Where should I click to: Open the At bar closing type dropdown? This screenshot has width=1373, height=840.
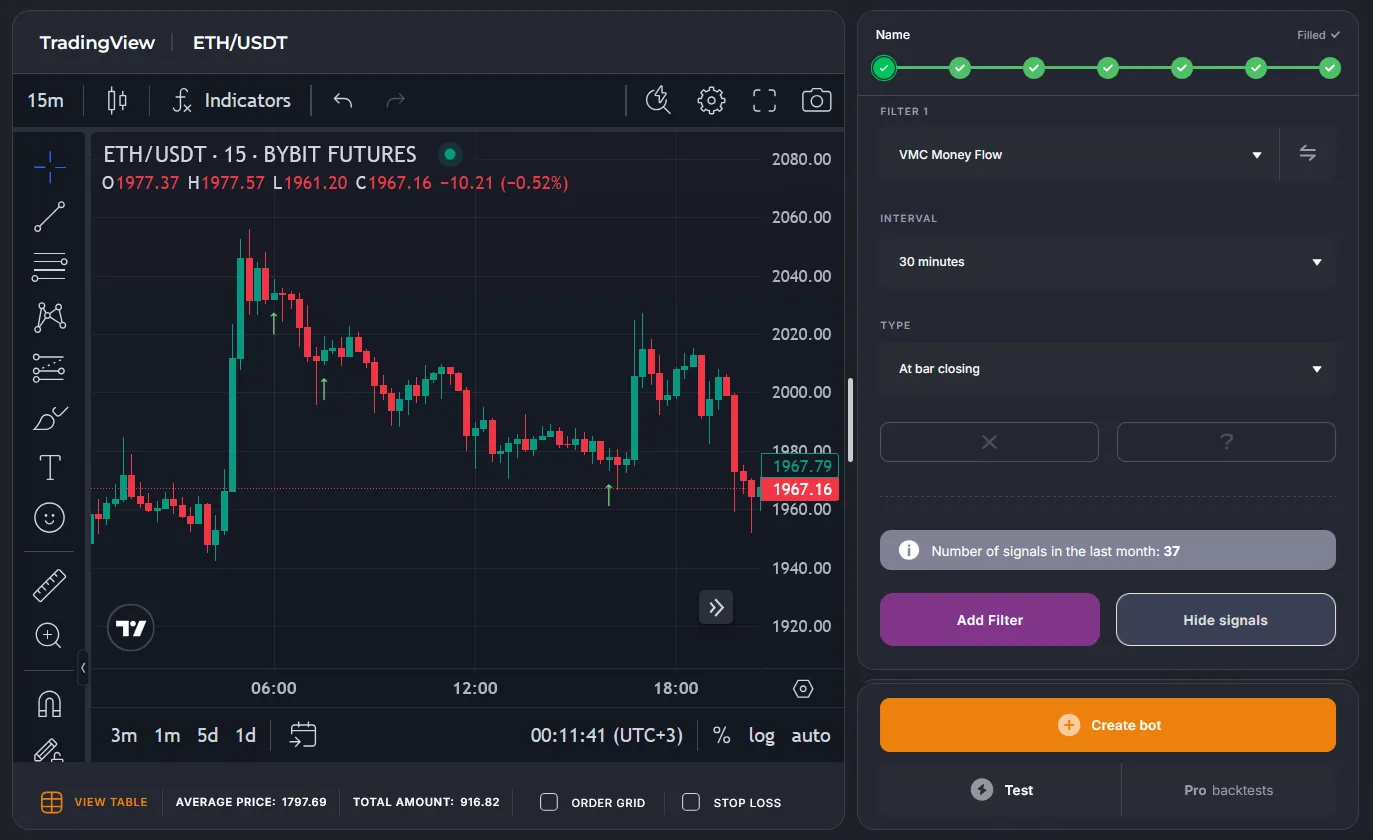(1107, 369)
